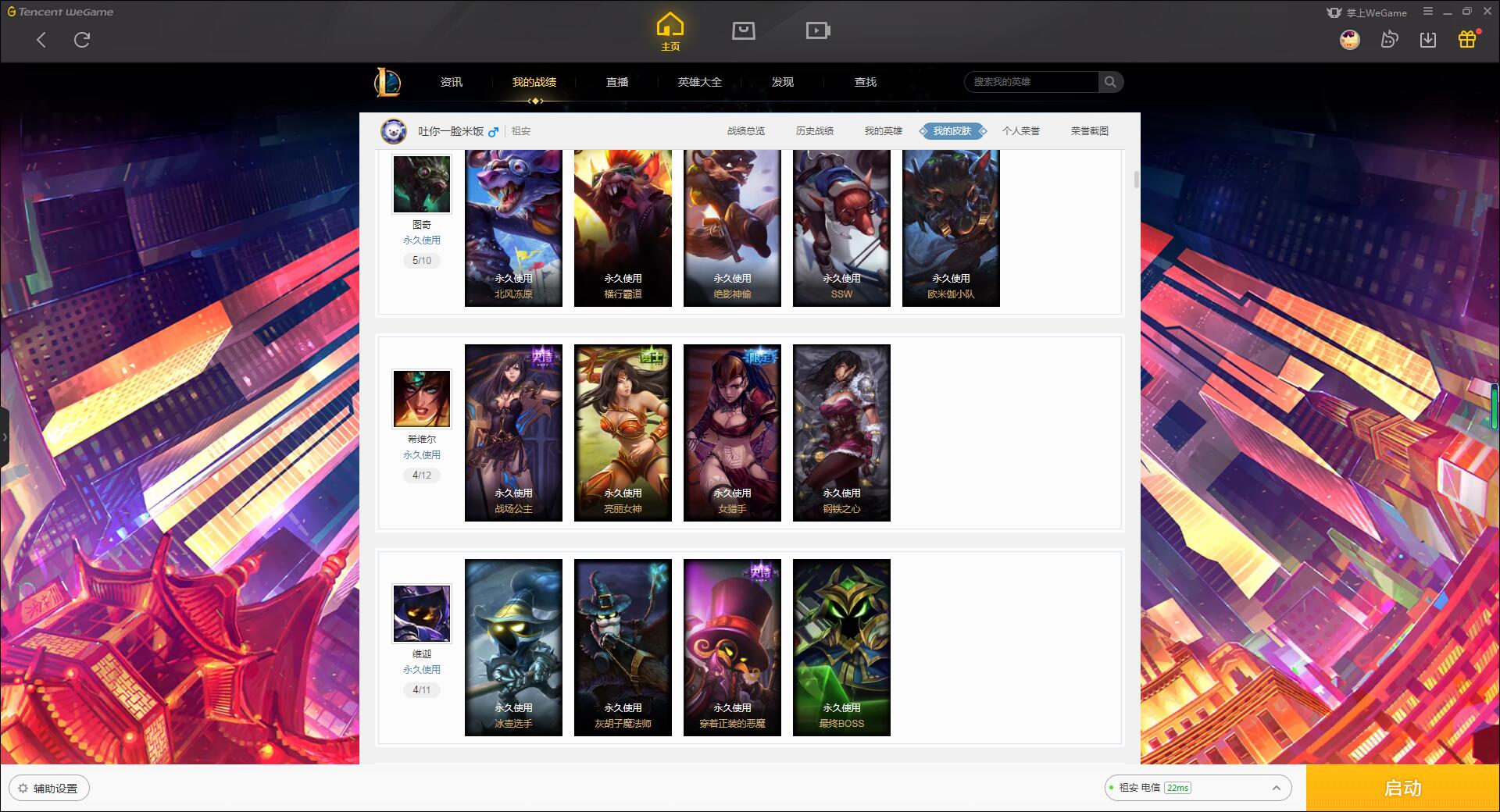
Task: Select the 我的战绩 menu
Action: pyautogui.click(x=534, y=82)
